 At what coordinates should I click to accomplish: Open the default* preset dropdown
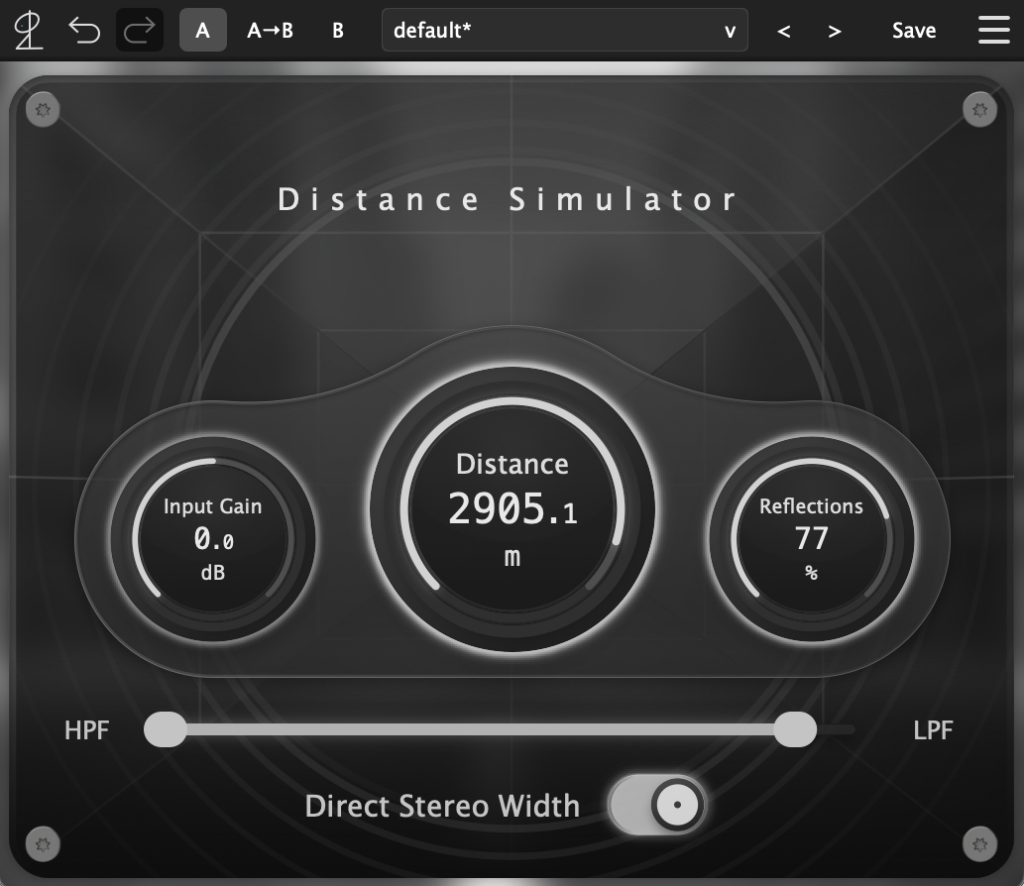(x=565, y=30)
